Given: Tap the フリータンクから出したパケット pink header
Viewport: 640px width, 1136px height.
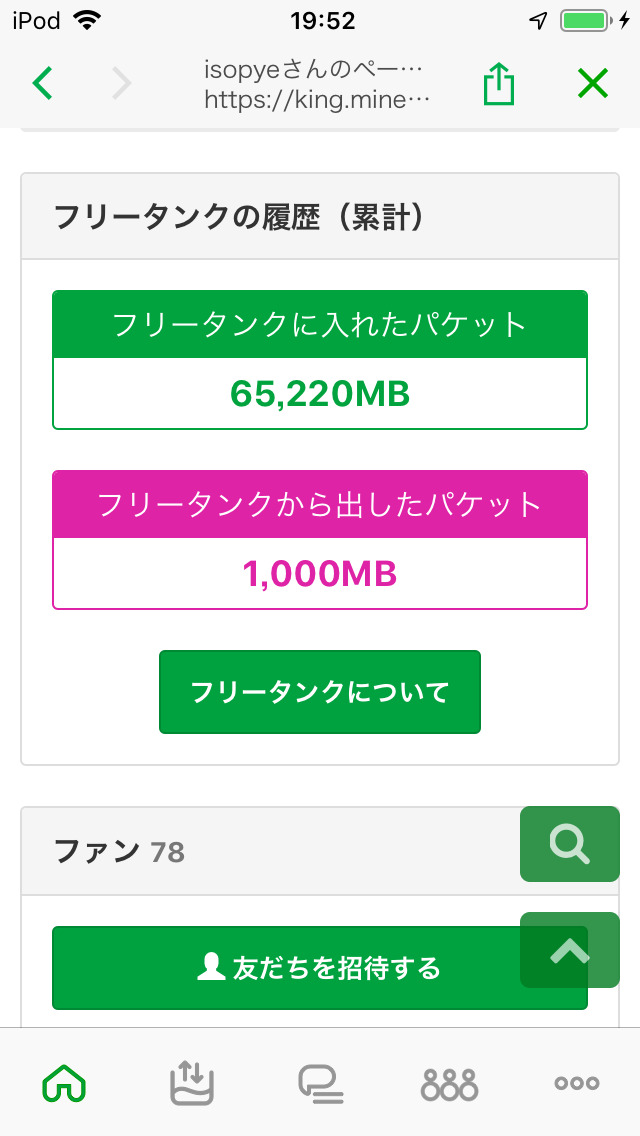Looking at the screenshot, I should tap(320, 505).
